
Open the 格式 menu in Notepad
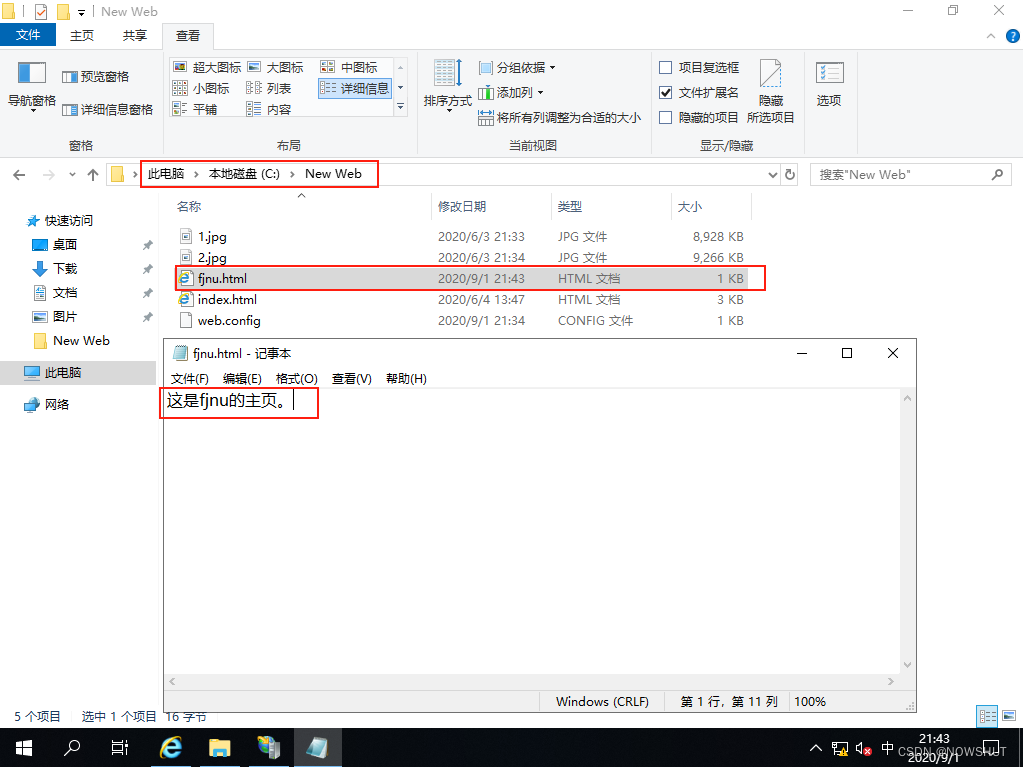pyautogui.click(x=297, y=378)
